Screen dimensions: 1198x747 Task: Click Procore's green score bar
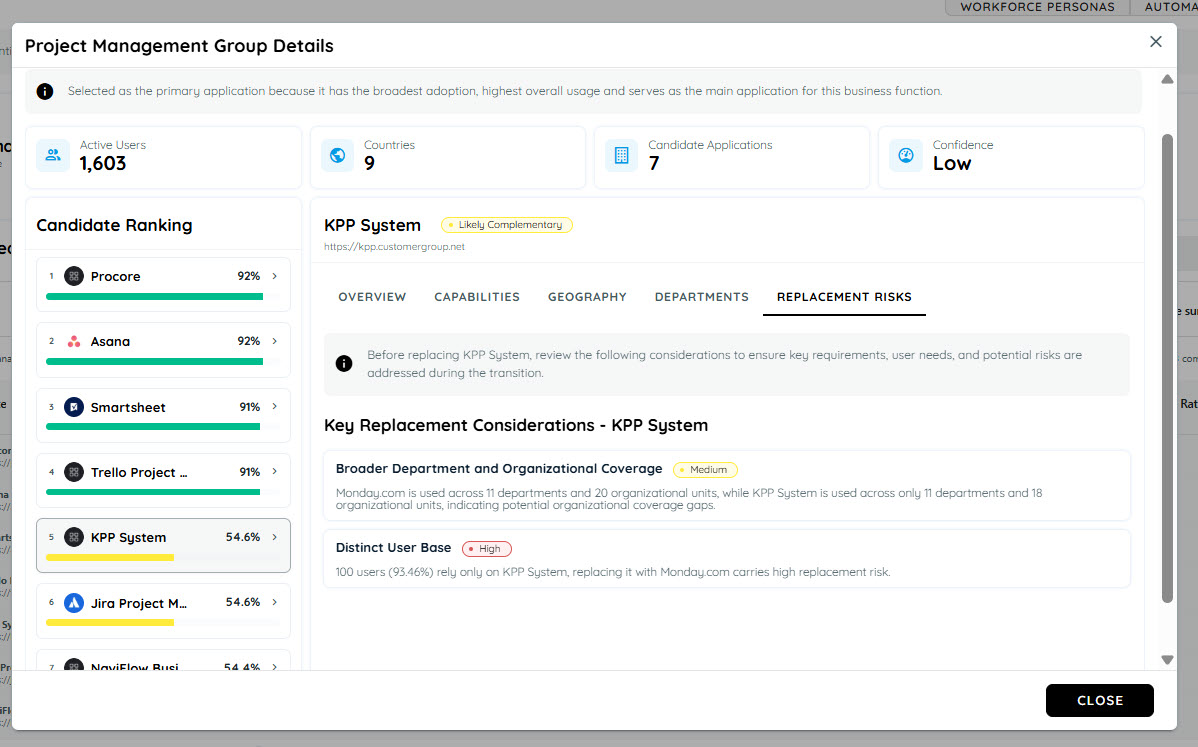[x=154, y=296]
